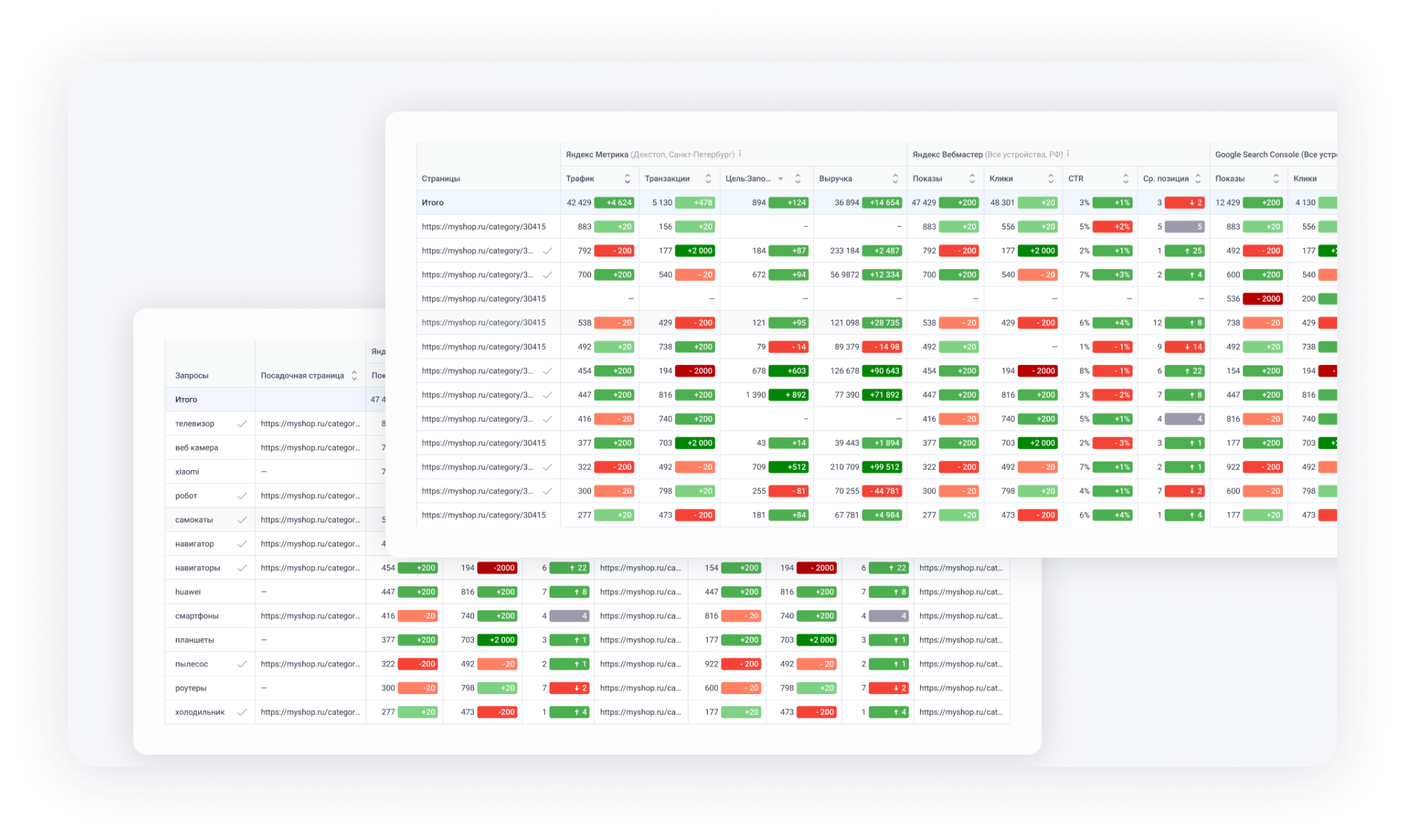This screenshot has width=1405, height=840.
Task: Click green +4 624 traffic change badge
Action: (614, 203)
